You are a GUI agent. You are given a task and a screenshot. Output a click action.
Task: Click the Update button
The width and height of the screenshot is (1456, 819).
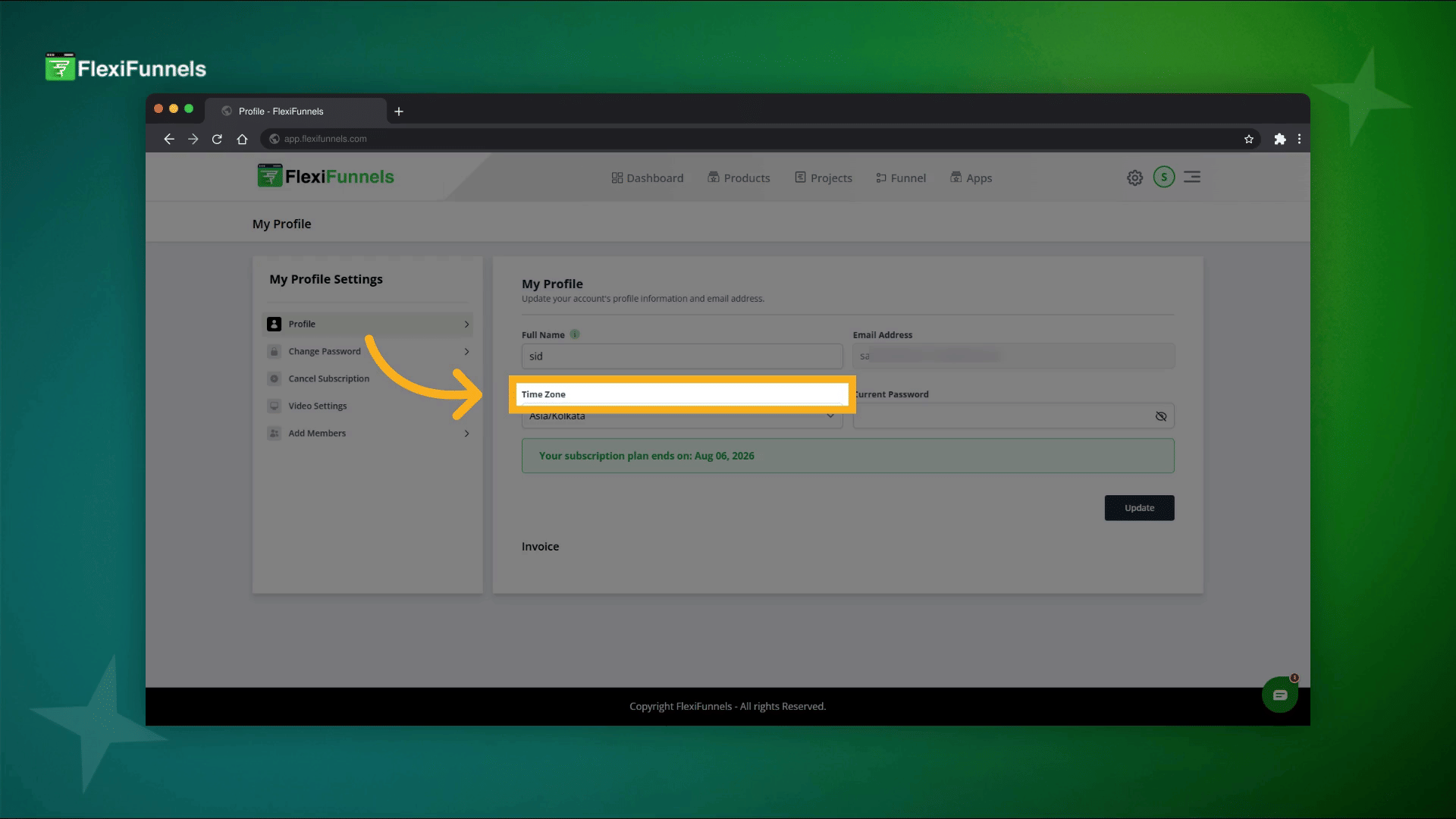click(x=1138, y=508)
